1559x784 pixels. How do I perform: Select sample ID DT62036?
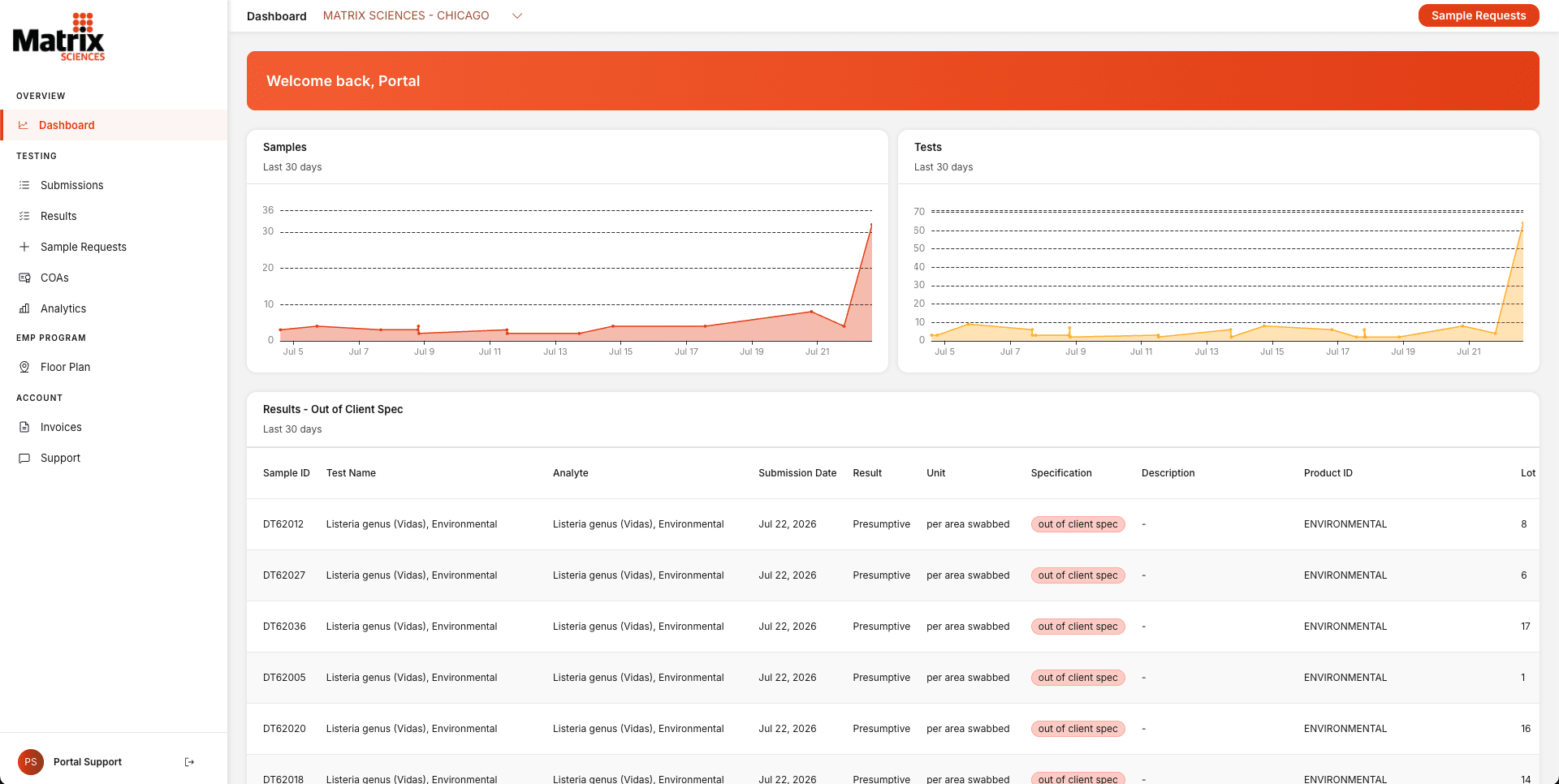284,627
